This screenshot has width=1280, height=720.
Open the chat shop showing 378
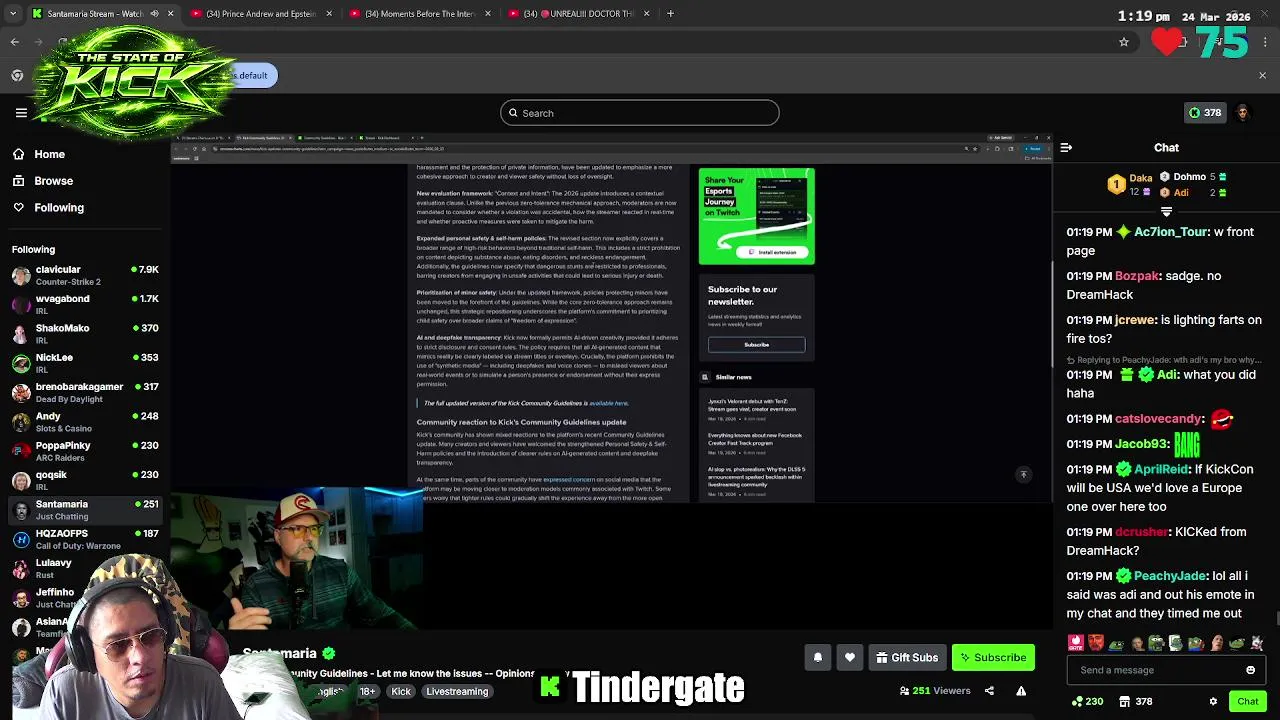(1136, 702)
